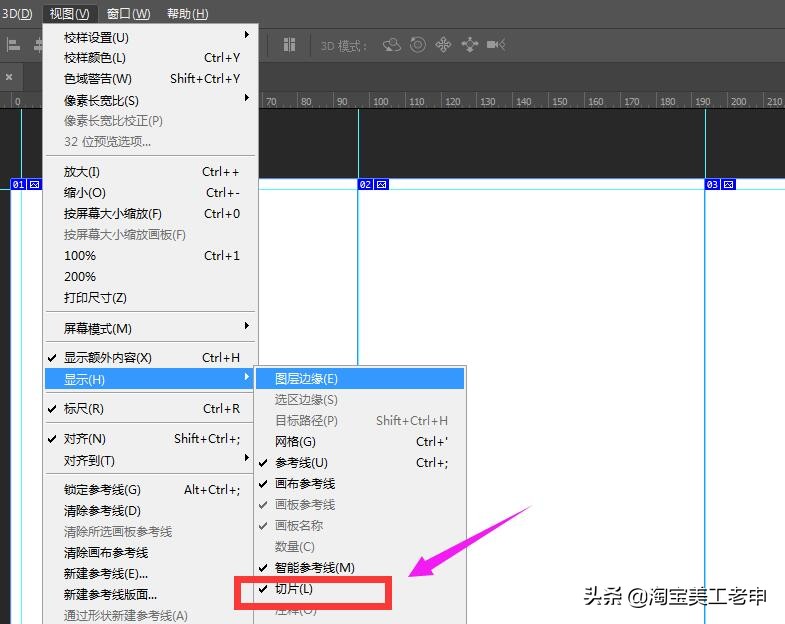This screenshot has height=624, width=785.
Task: Expand the 对齐到(T) submenu
Action: (151, 460)
